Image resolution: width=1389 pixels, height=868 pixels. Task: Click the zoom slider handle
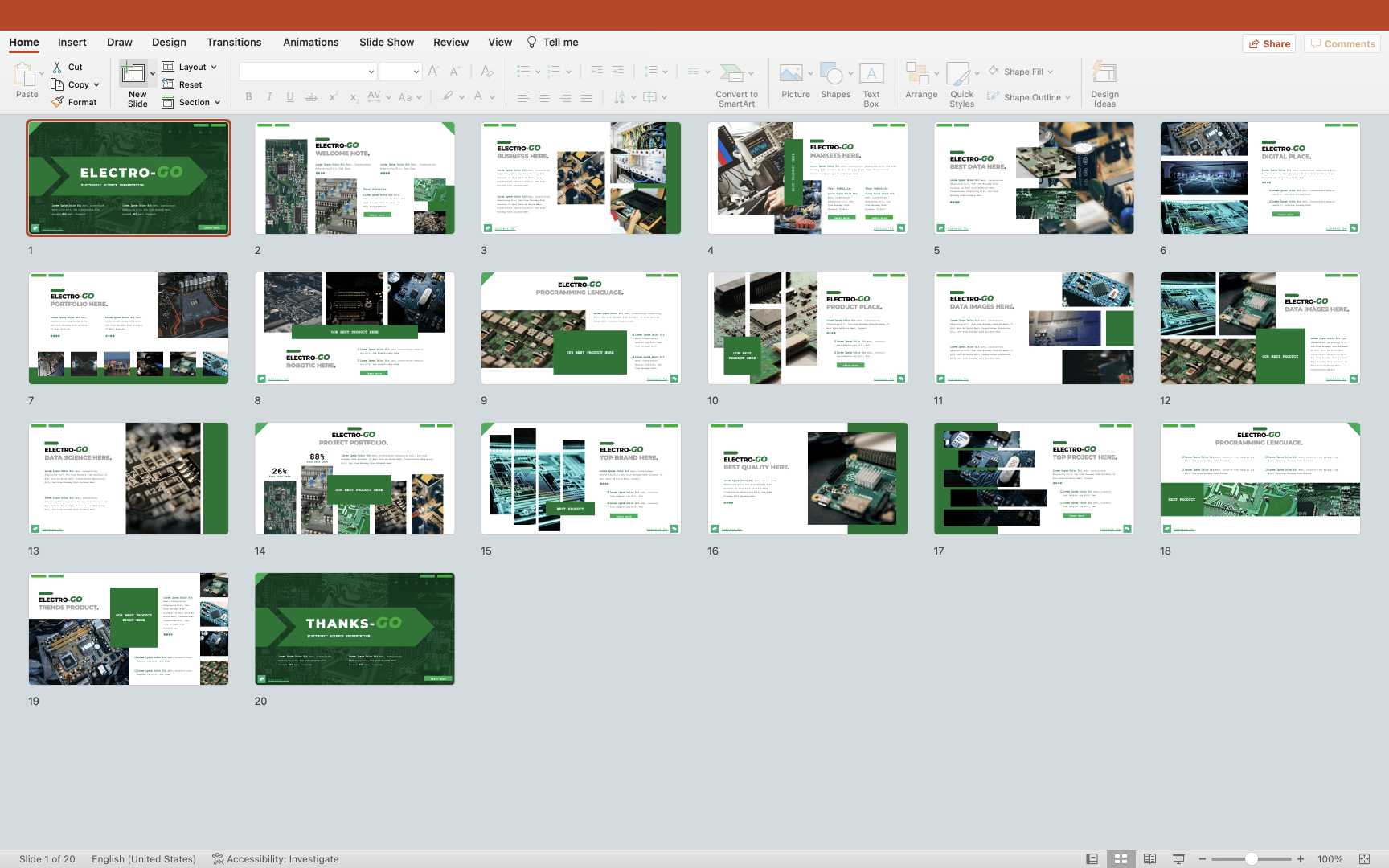pyautogui.click(x=1252, y=859)
